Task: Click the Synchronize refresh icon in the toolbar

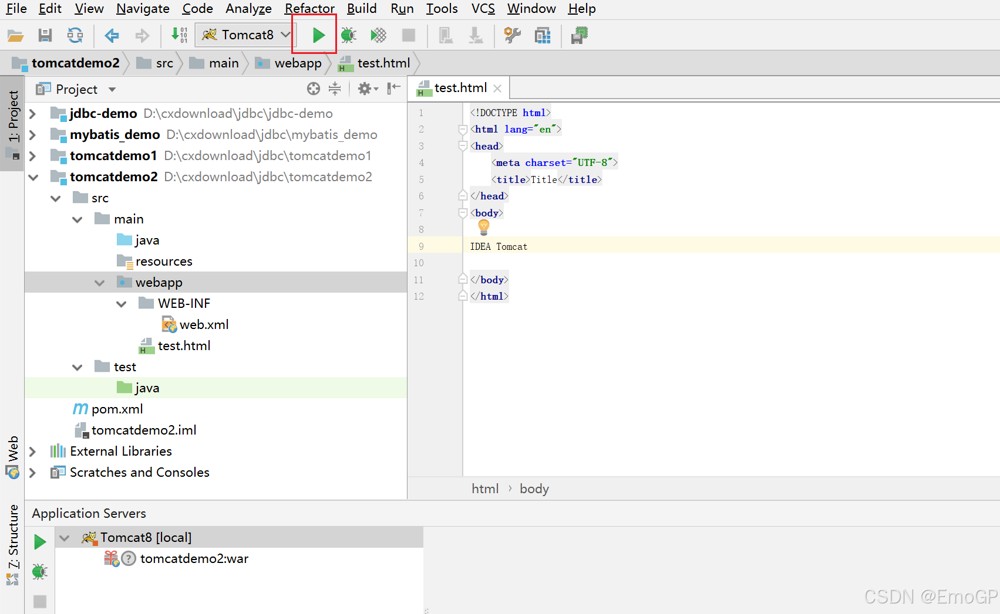Action: pyautogui.click(x=75, y=35)
